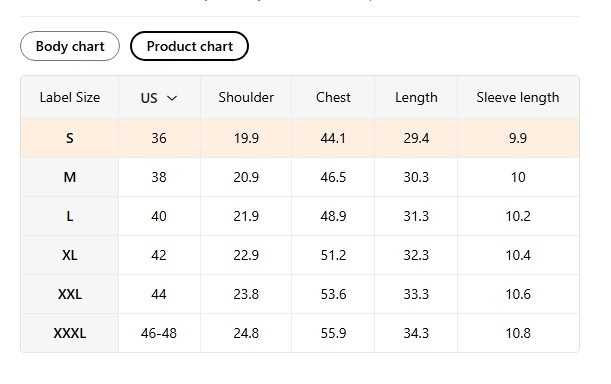Click the 46-48 US size cell
611x384 pixels.
(x=159, y=333)
